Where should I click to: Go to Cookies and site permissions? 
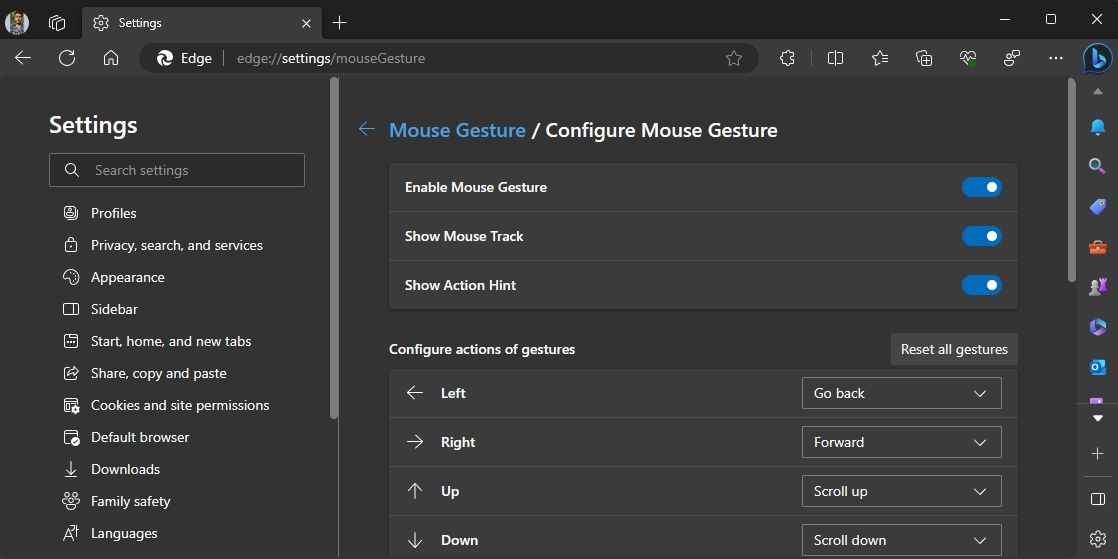pos(180,405)
